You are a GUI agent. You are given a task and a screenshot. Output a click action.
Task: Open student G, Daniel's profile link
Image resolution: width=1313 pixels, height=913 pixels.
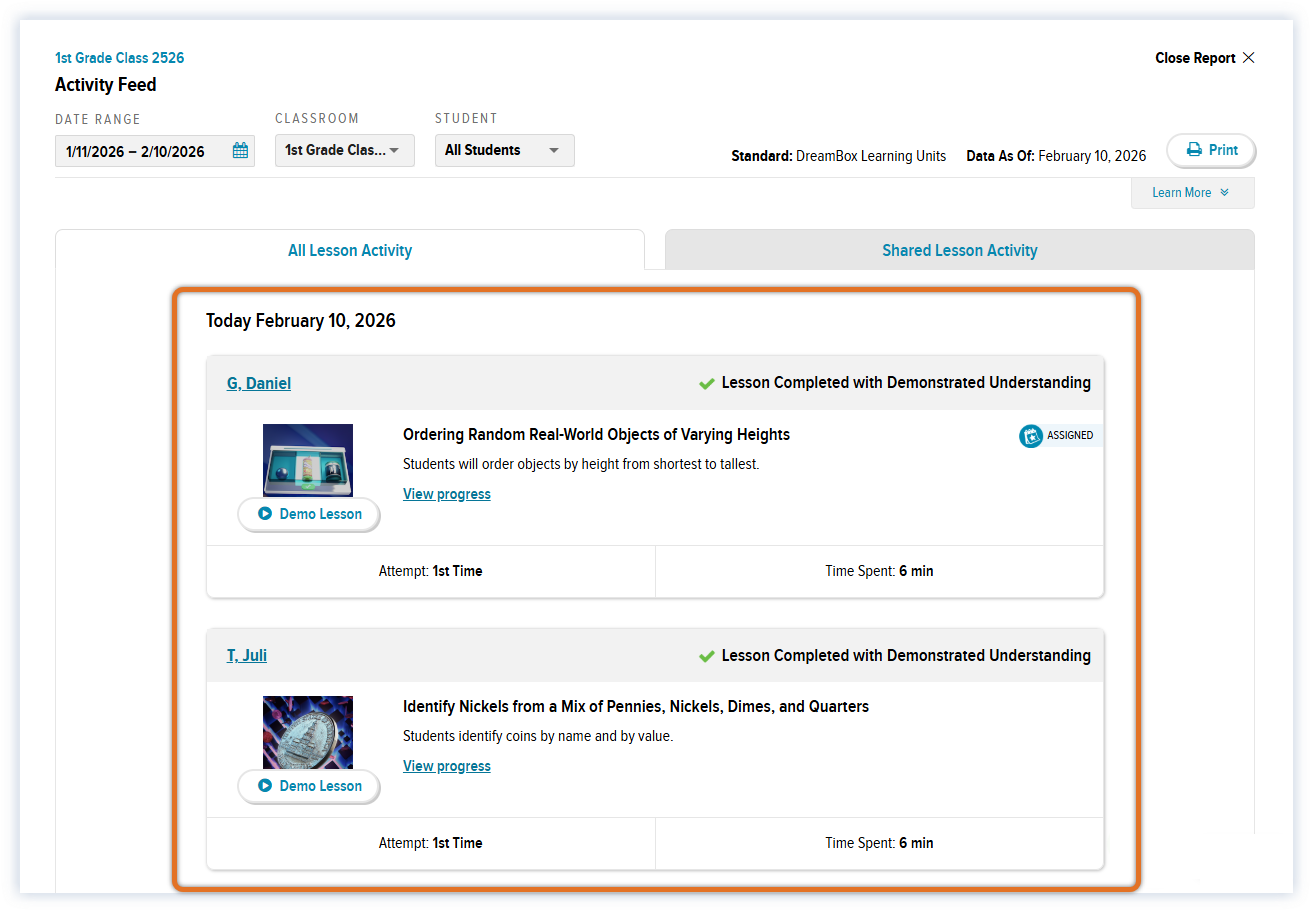[x=259, y=384]
